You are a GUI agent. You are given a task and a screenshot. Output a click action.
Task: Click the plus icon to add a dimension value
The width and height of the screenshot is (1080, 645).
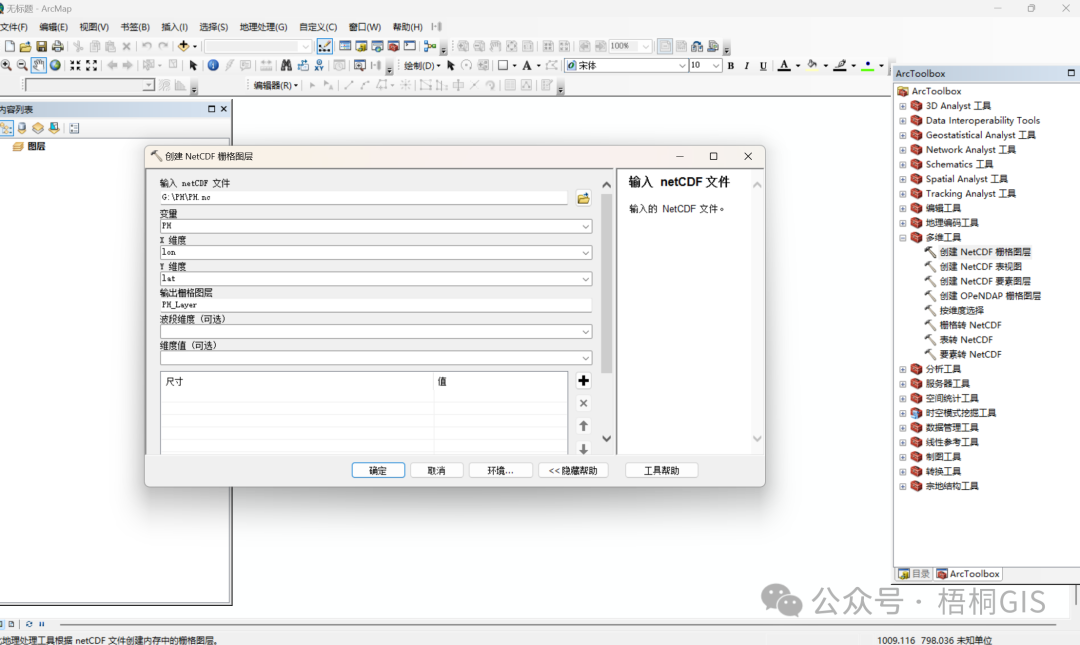pos(583,380)
